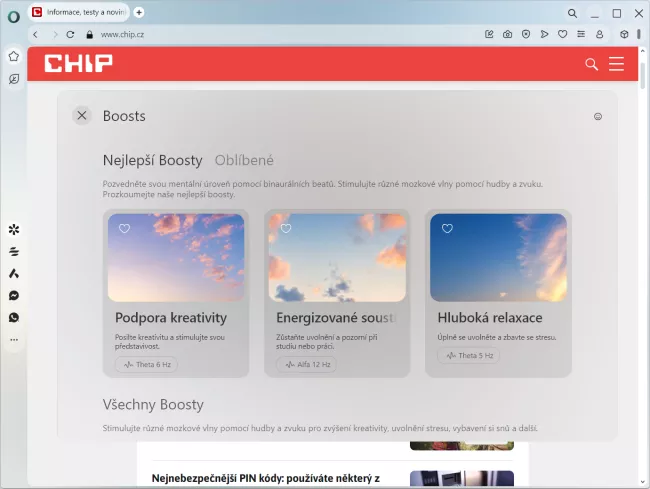Click the www.chip.cz address field
Screen dimensions: 650x489
[x=250, y=34]
